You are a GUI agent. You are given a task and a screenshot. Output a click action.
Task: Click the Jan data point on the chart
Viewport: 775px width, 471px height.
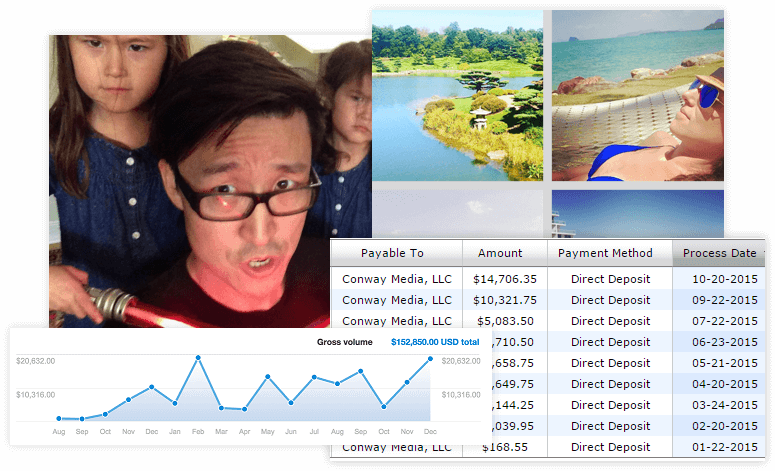coord(175,403)
